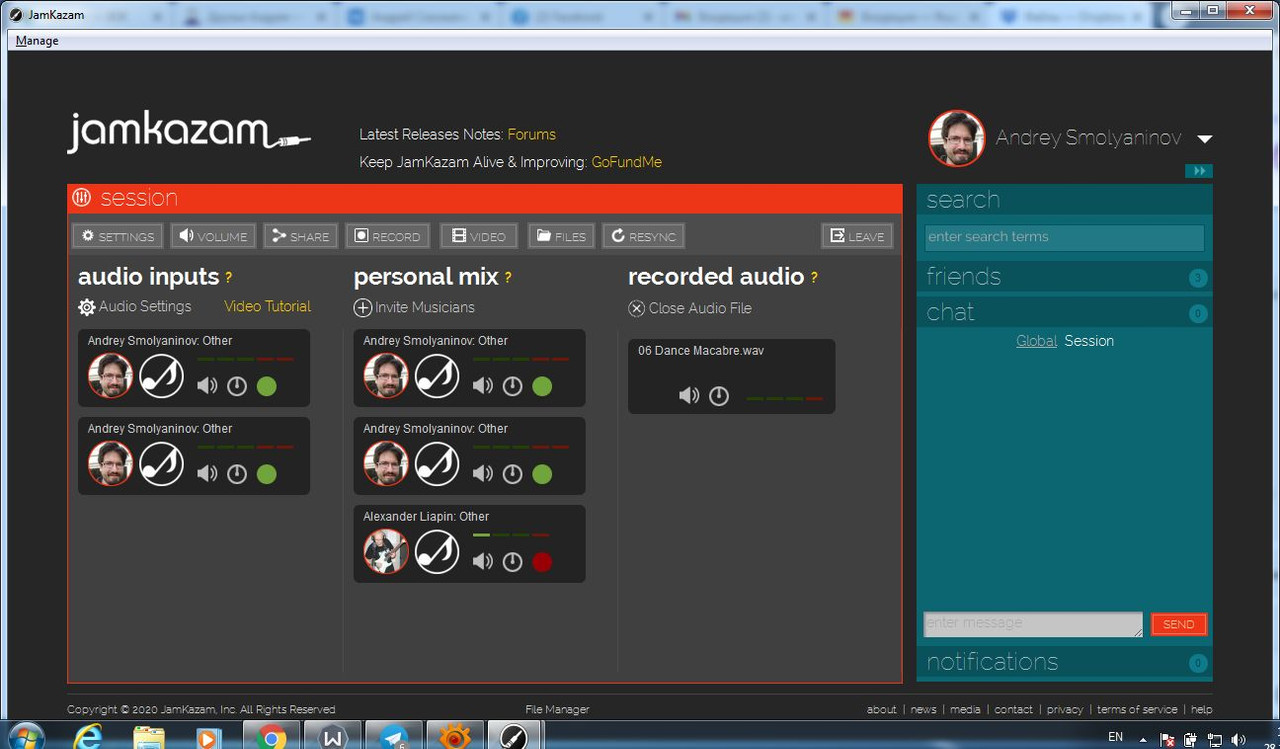
Task: Click instrument note icon on lower audio inputs track
Action: (x=161, y=464)
